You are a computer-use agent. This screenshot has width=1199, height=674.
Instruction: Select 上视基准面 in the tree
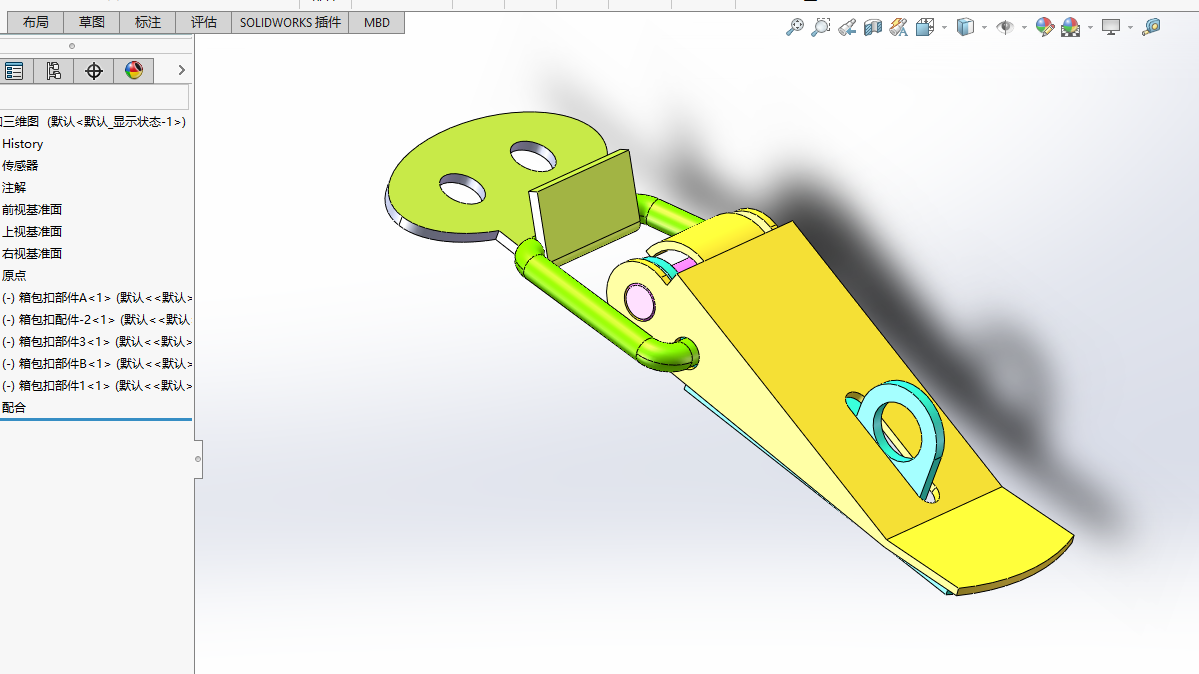tap(32, 232)
